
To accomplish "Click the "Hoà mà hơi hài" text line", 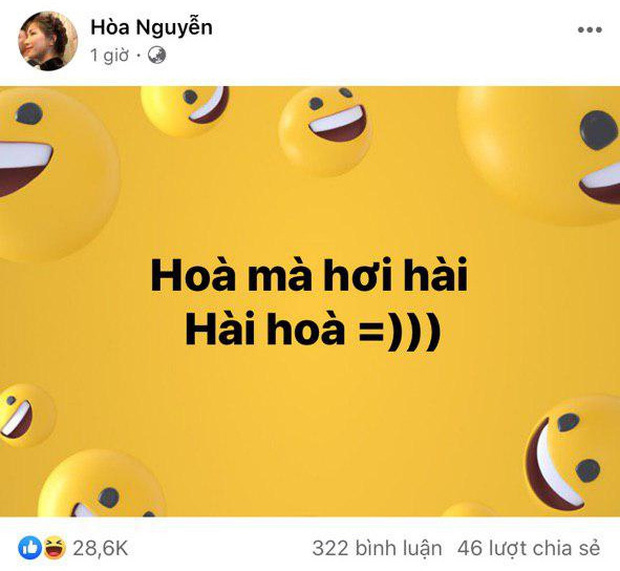I will pos(309,275).
